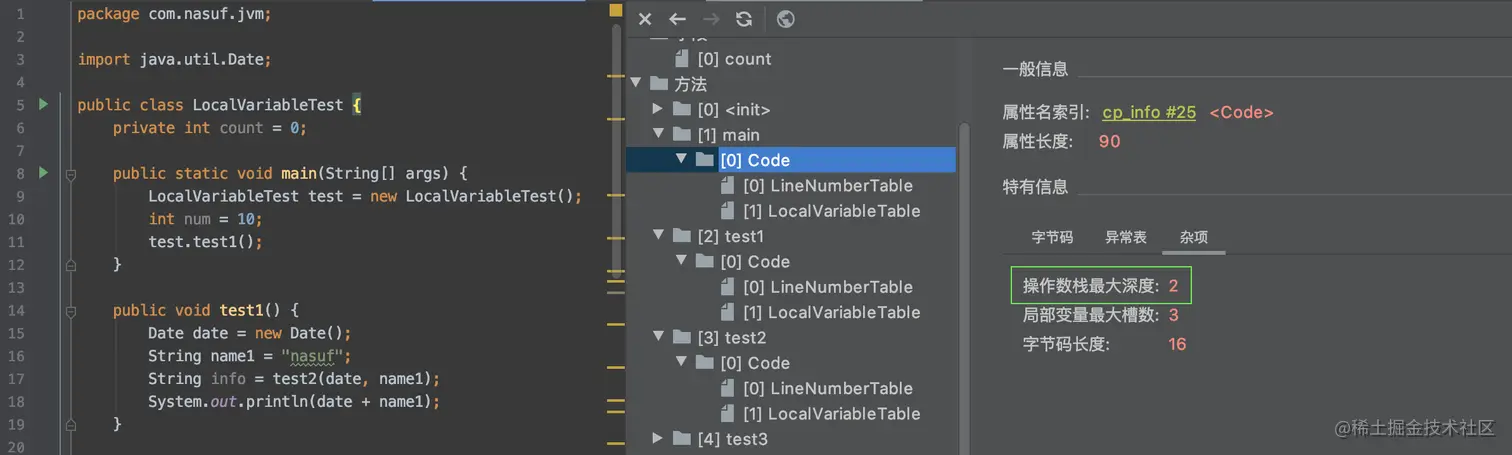The height and width of the screenshot is (455, 1512).
Task: Expand the [4] test3 method node
Action: [658, 439]
